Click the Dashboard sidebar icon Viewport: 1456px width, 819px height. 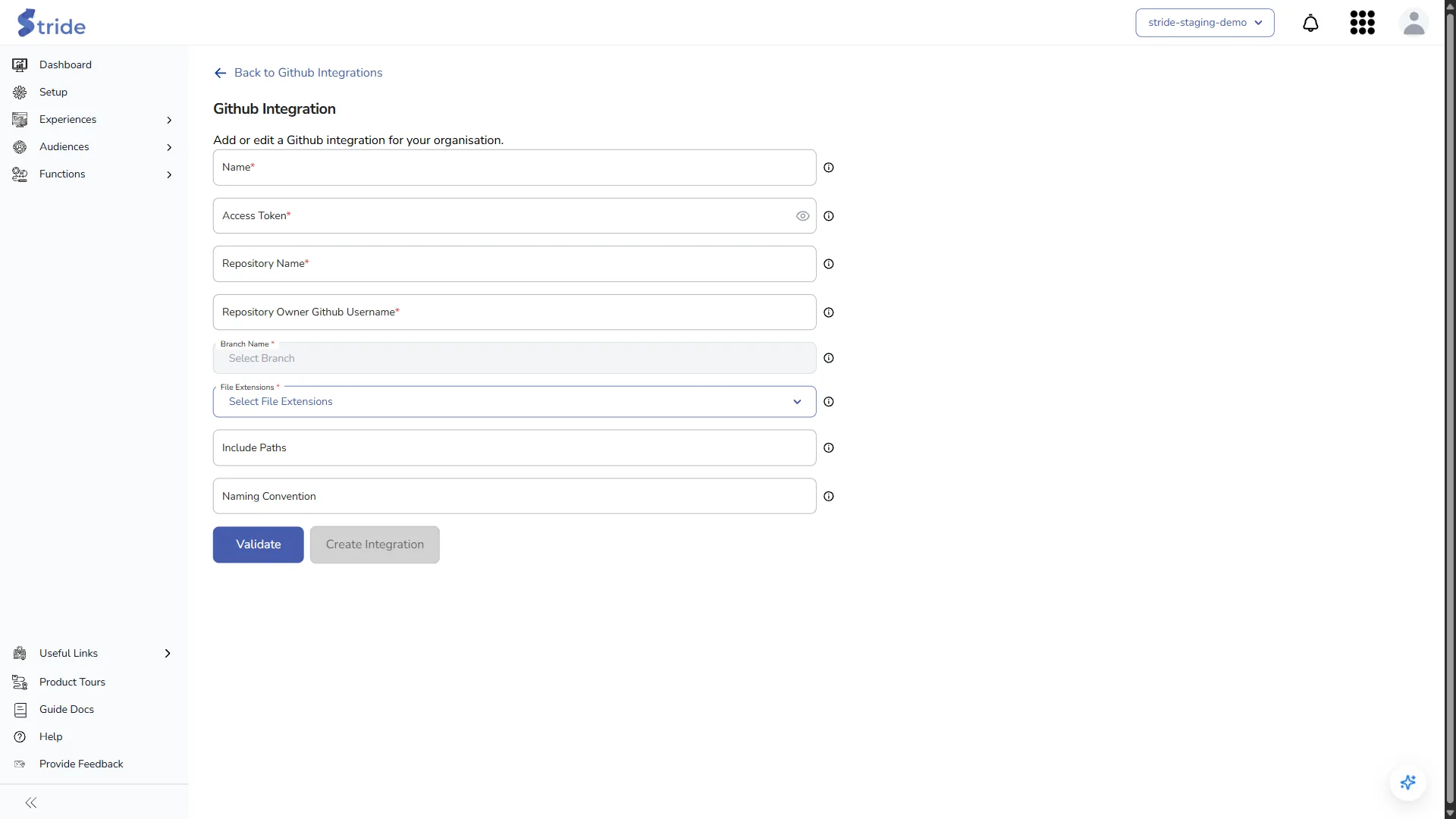[20, 65]
